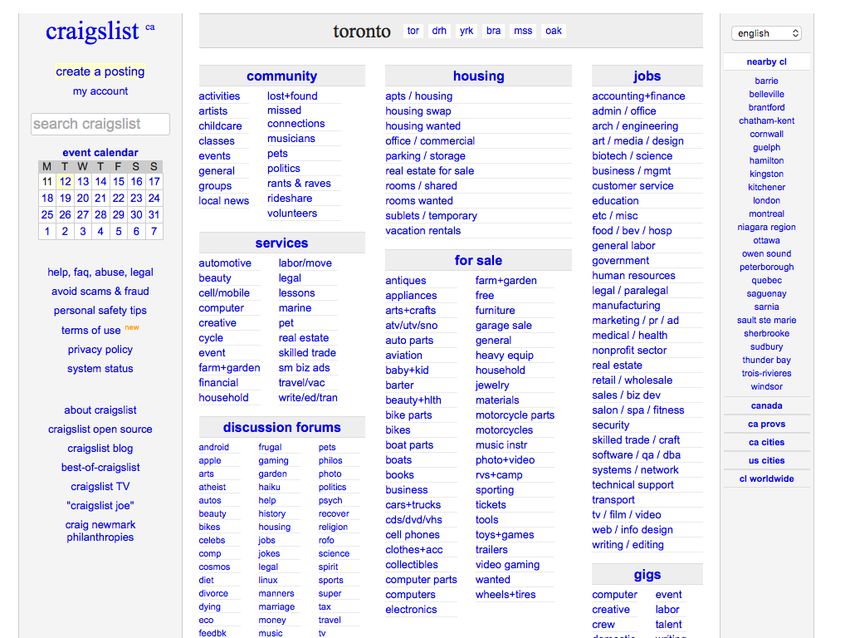850x638 pixels.
Task: Open the lost+found community link
Action: coord(292,96)
